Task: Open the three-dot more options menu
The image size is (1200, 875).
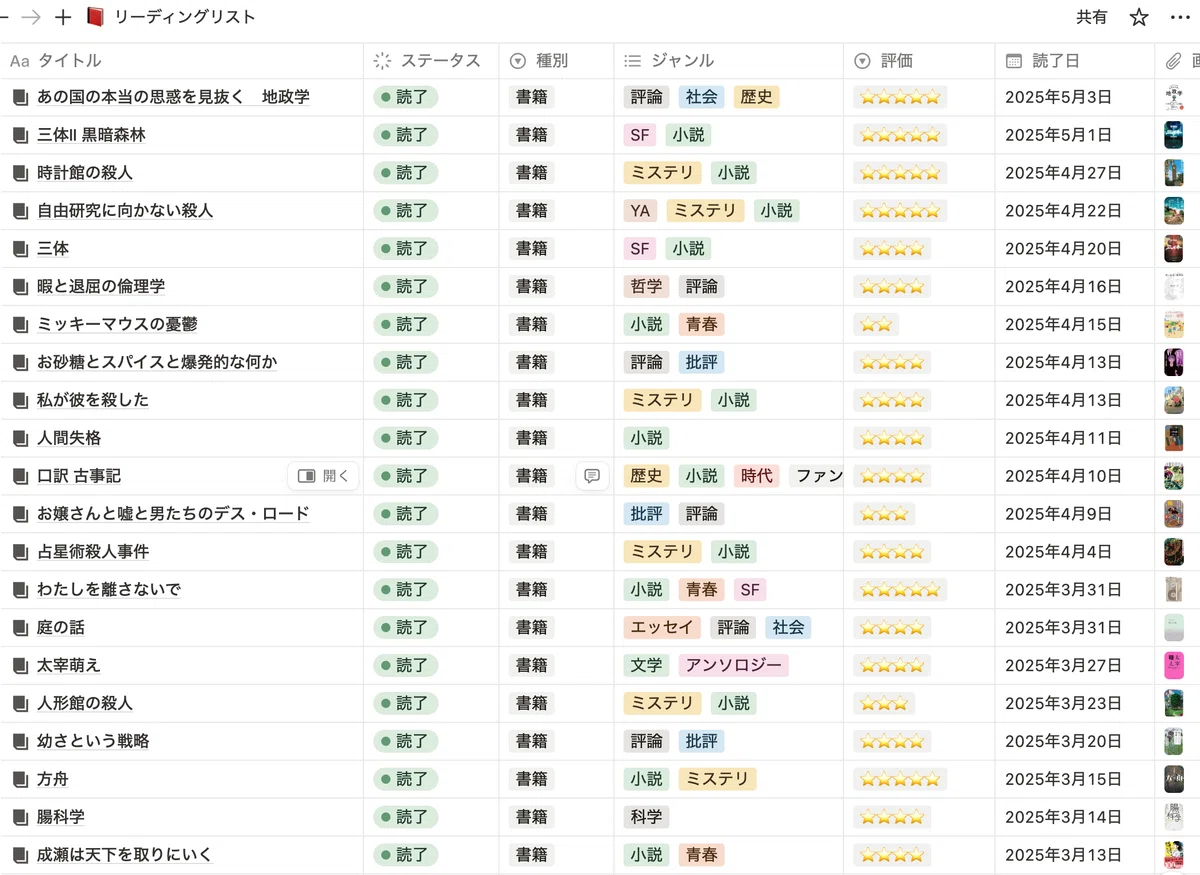Action: tap(1180, 17)
